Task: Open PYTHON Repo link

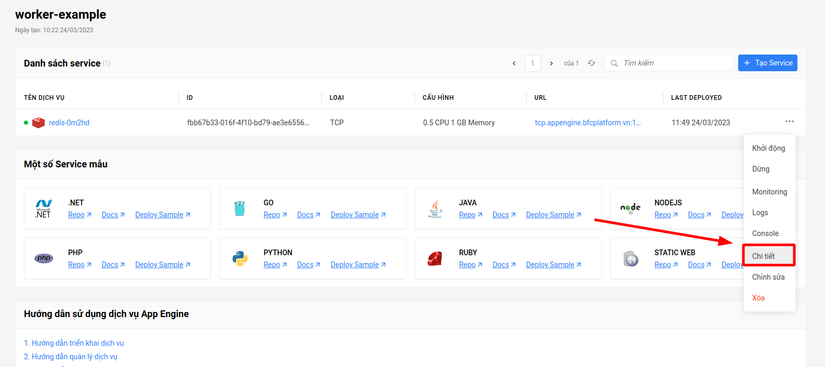Action: (275, 264)
